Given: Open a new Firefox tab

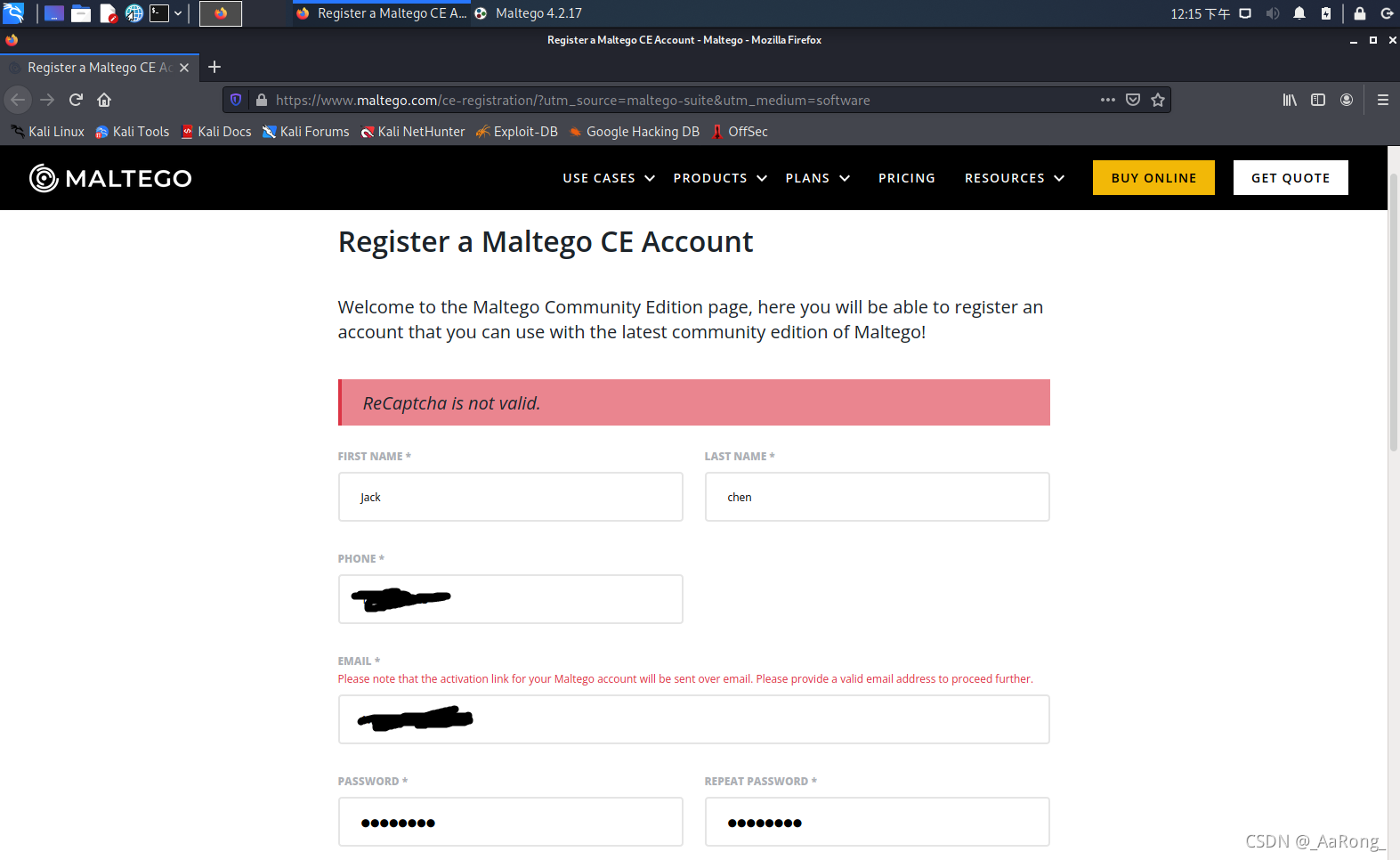Looking at the screenshot, I should (214, 67).
